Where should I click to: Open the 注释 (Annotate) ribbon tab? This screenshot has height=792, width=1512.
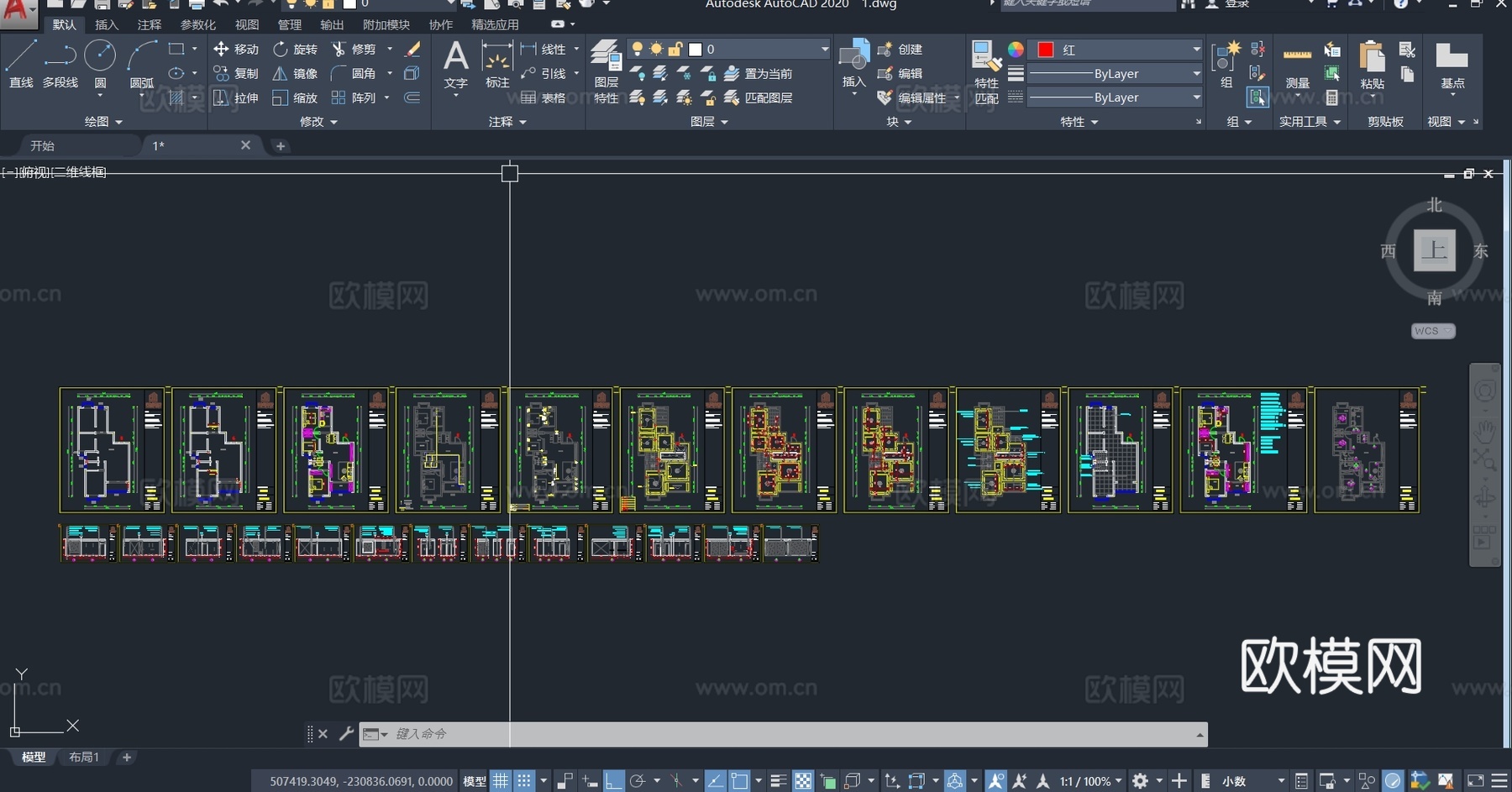click(x=150, y=24)
